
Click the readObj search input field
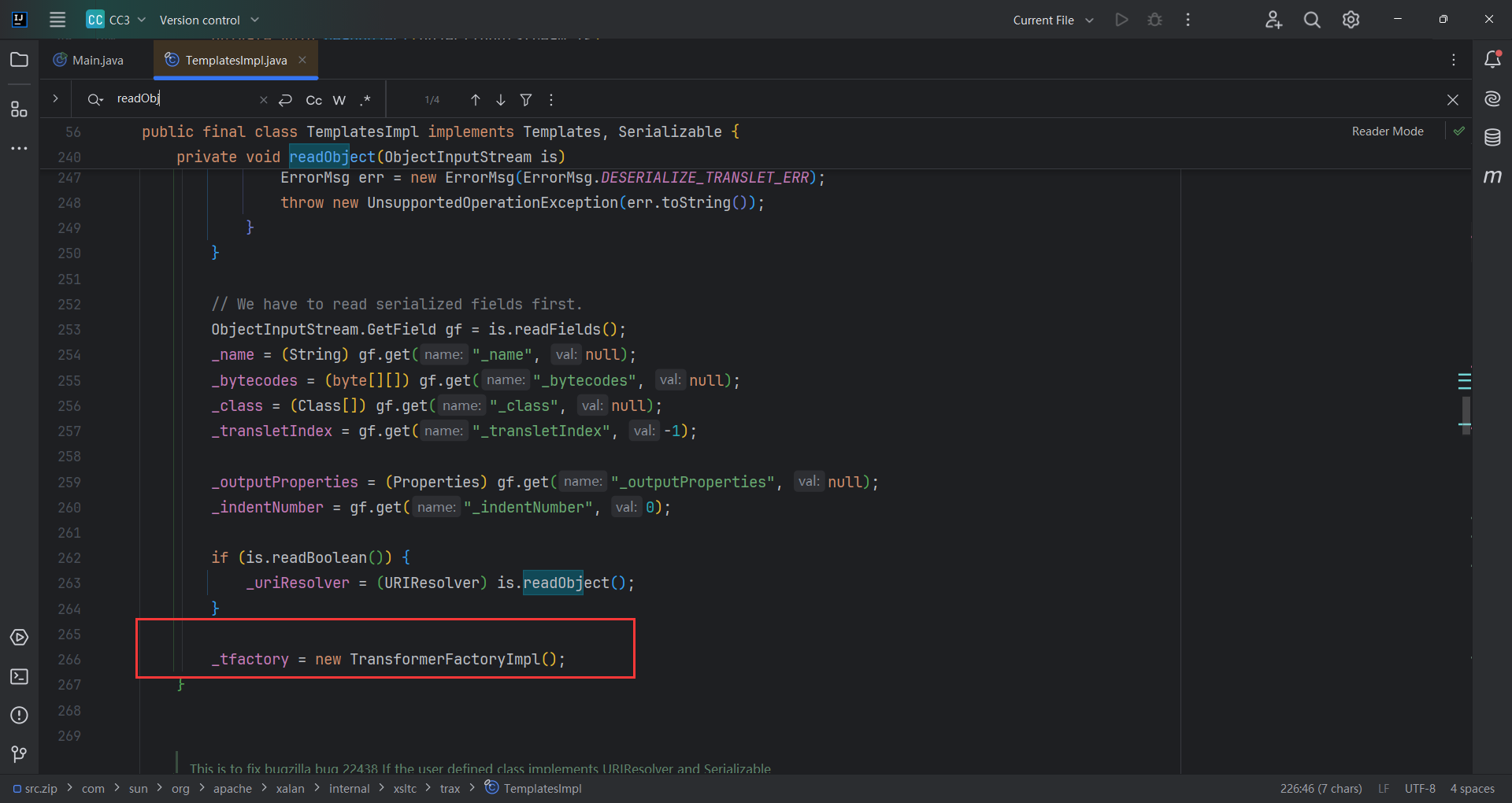pyautogui.click(x=184, y=98)
